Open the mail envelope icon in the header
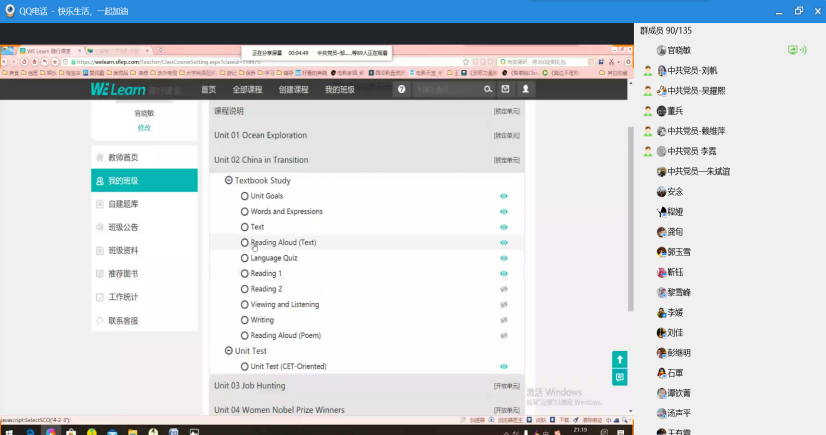Viewport: 826px width, 435px height. coord(506,89)
